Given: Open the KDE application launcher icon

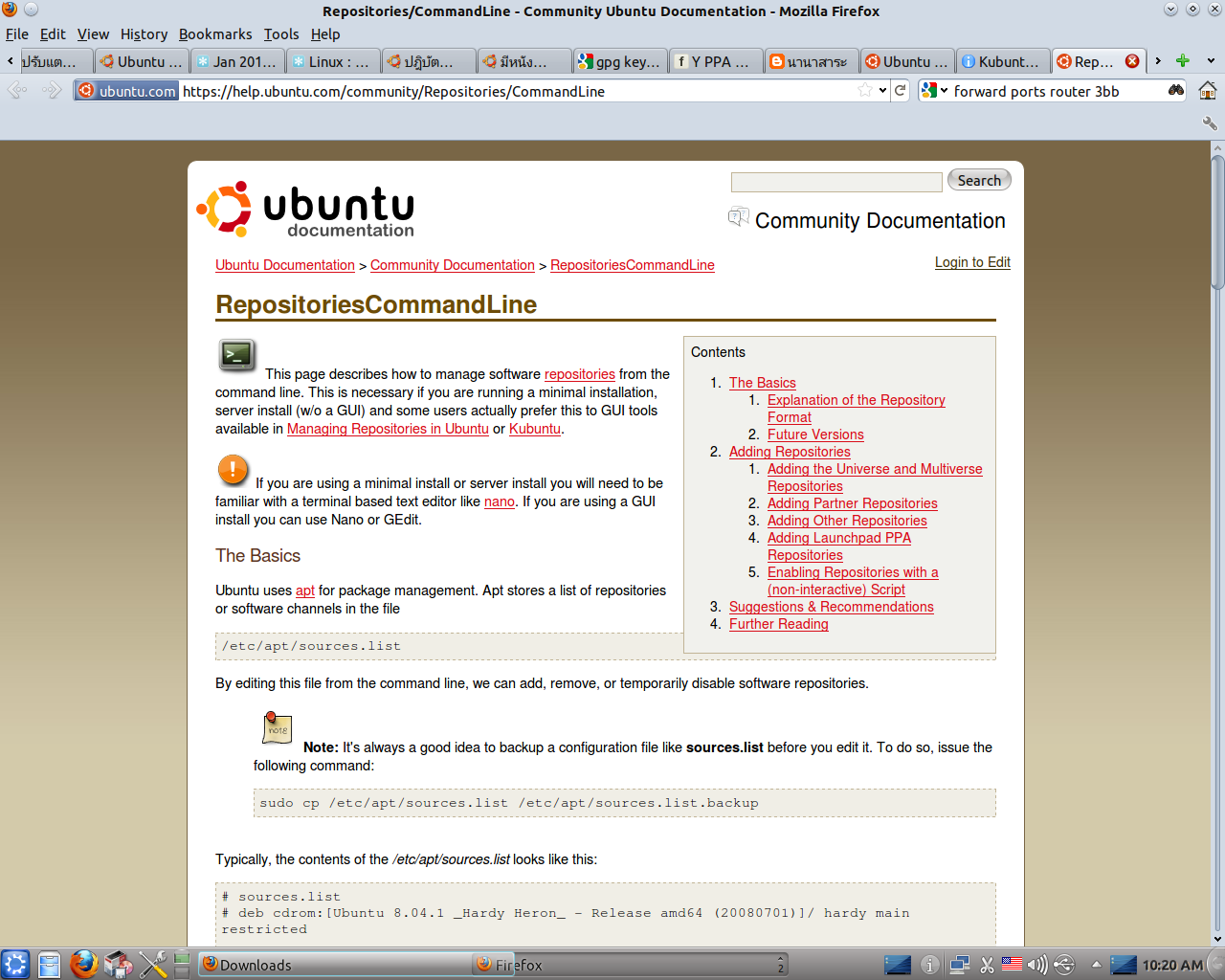Looking at the screenshot, I should point(15,965).
